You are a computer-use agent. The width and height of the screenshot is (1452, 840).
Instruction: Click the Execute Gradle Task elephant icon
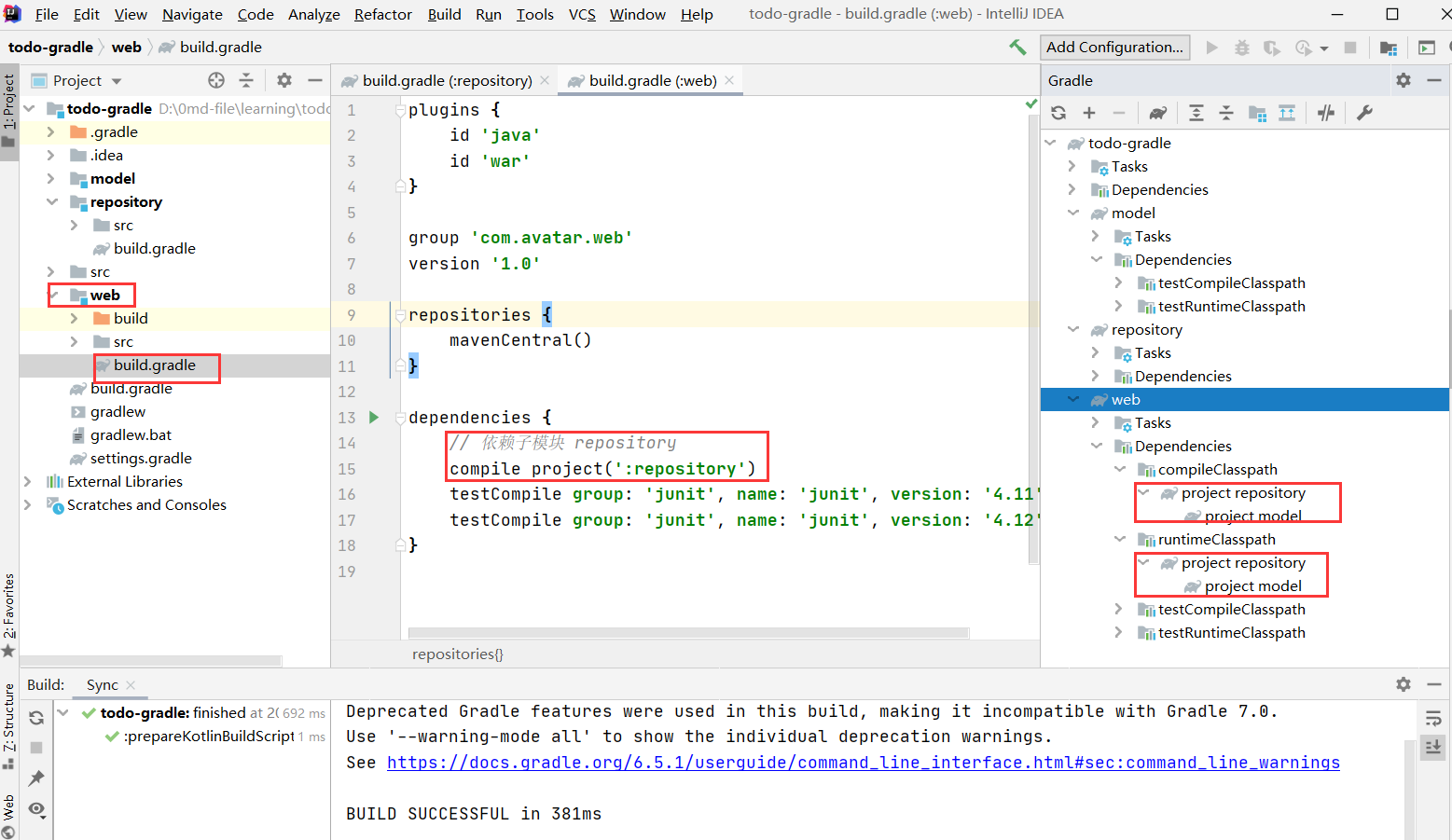pos(1157,112)
